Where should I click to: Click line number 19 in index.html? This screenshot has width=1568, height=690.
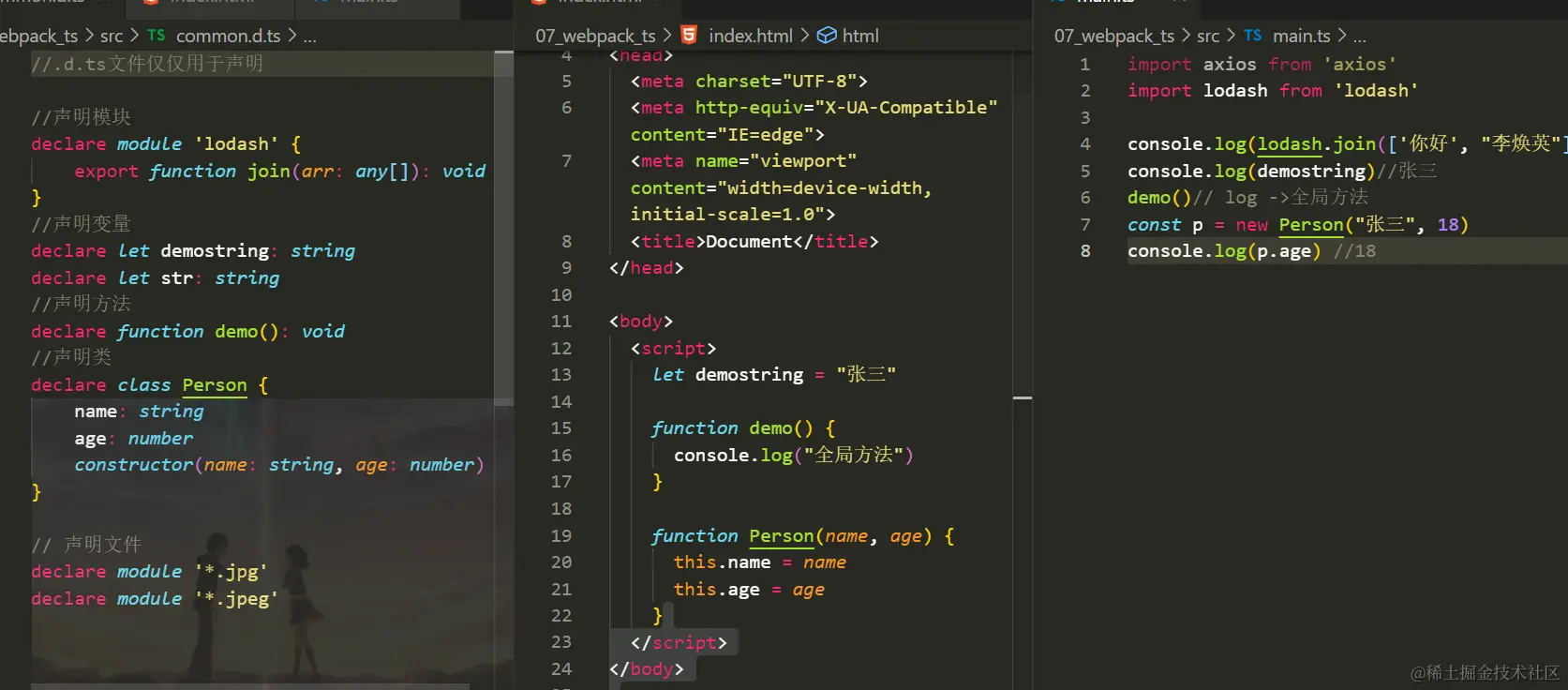click(560, 535)
